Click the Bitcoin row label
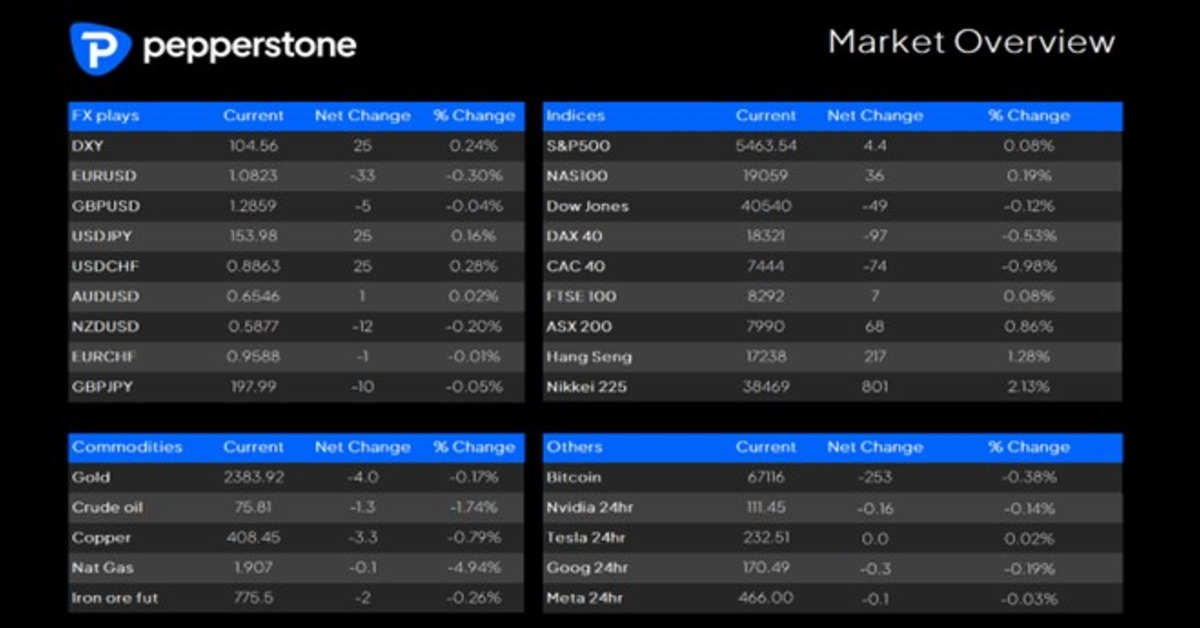 tap(574, 478)
